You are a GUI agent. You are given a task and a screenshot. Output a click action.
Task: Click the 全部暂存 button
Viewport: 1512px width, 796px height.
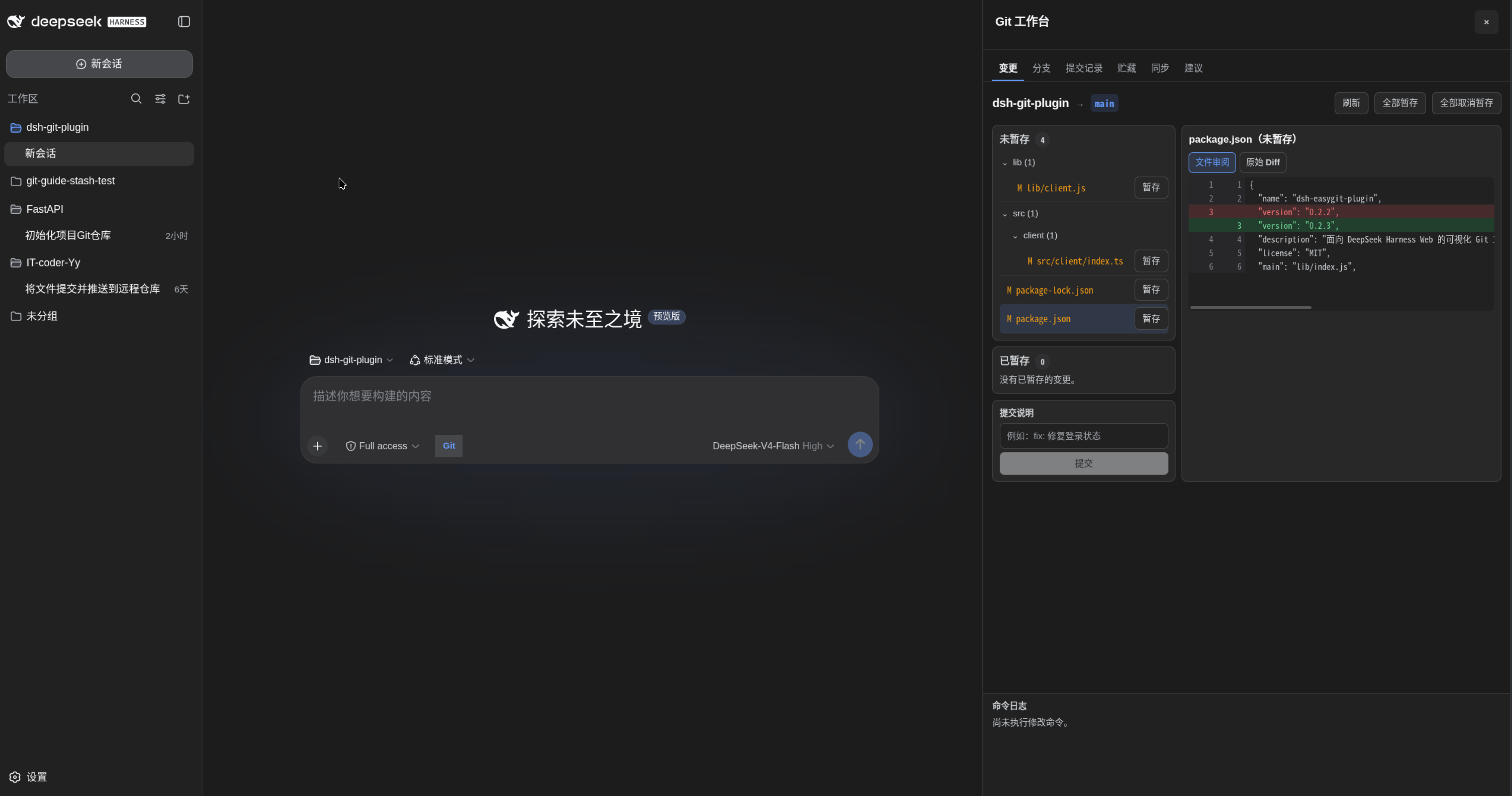(1400, 103)
